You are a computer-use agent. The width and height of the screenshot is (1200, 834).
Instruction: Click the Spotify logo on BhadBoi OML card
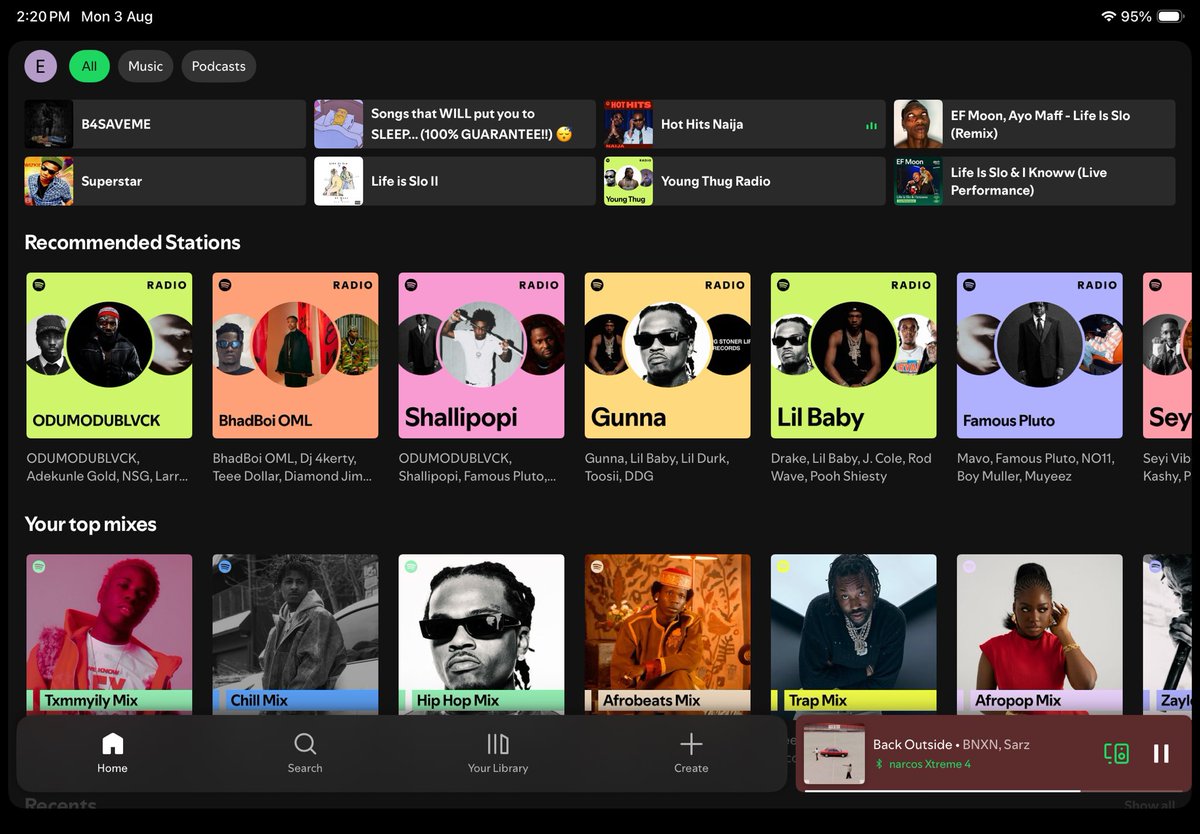tap(225, 285)
